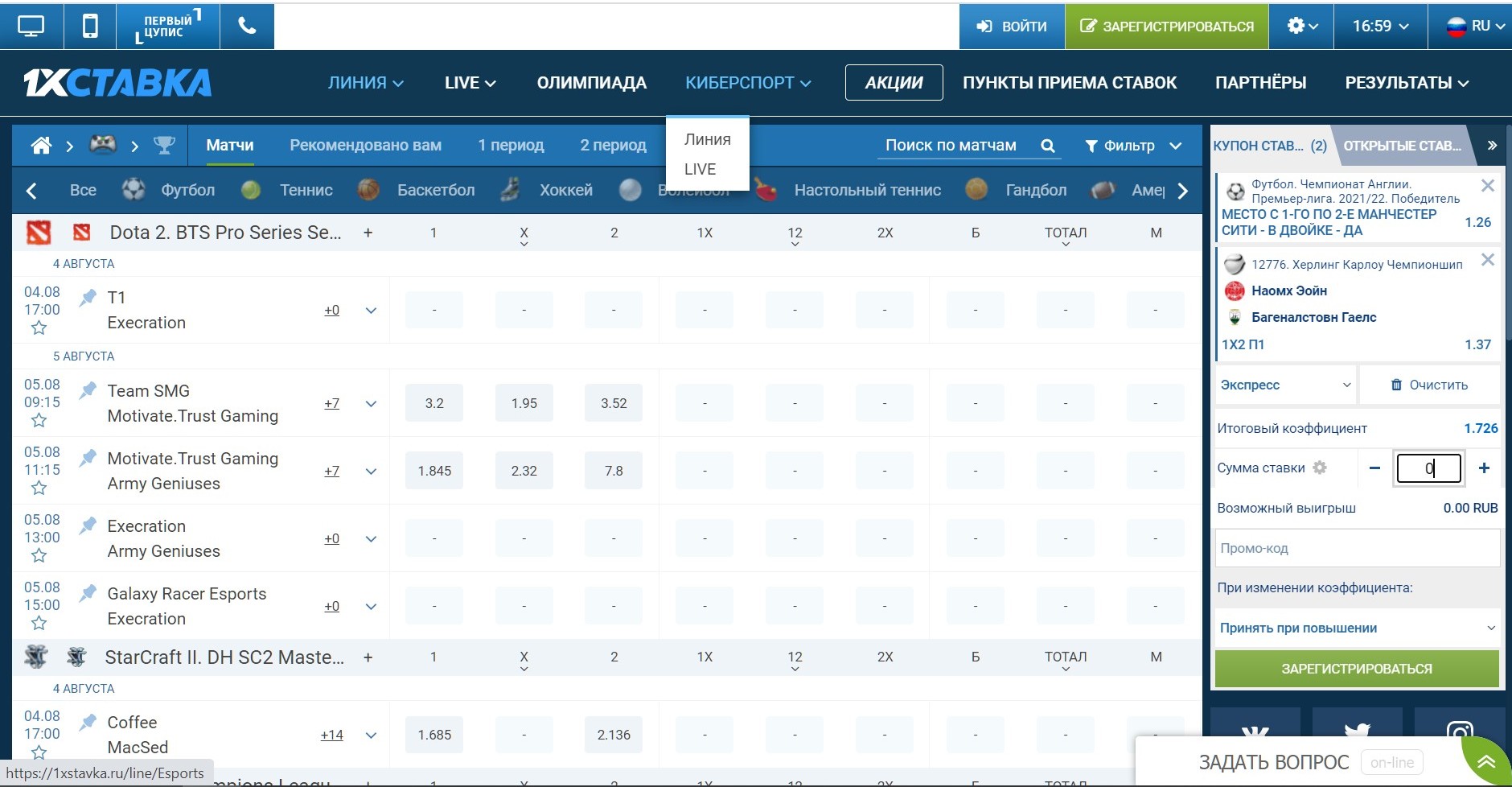
Task: Click the top ЗАРЕГИСТРИРОВАТЬСЯ button
Action: click(1167, 27)
